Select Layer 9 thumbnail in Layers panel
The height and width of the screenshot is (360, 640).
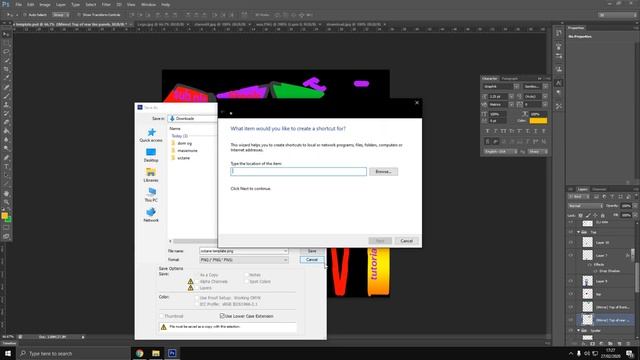pyautogui.click(x=587, y=281)
